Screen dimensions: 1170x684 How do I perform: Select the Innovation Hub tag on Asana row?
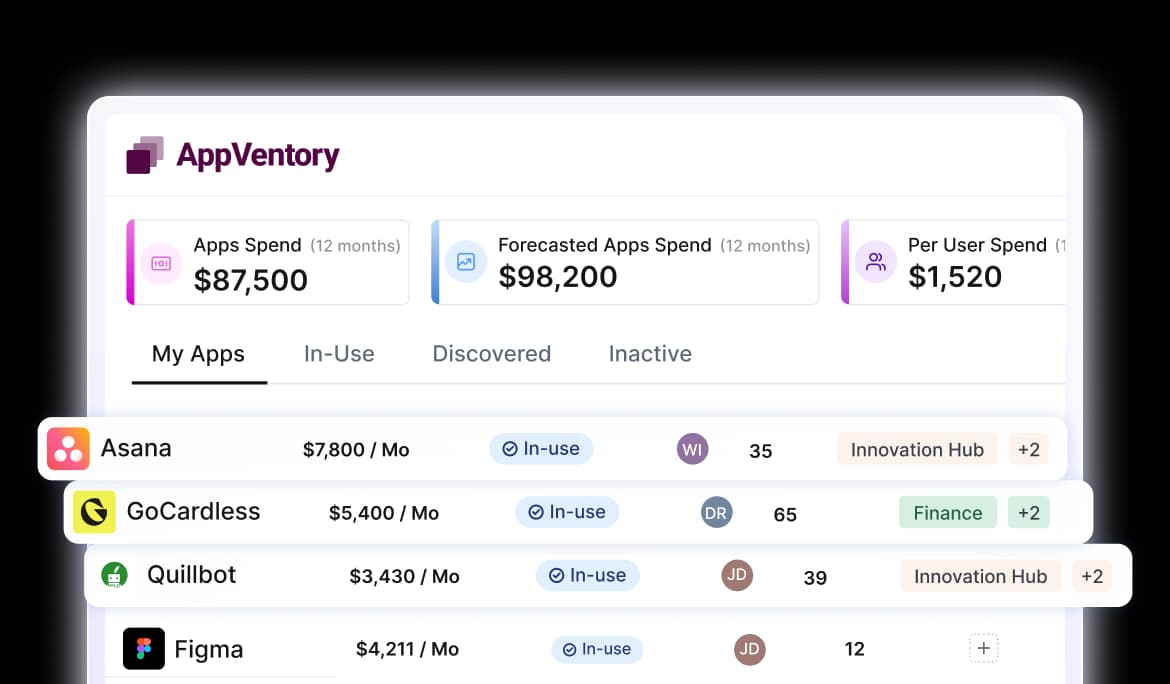pyautogui.click(x=917, y=449)
